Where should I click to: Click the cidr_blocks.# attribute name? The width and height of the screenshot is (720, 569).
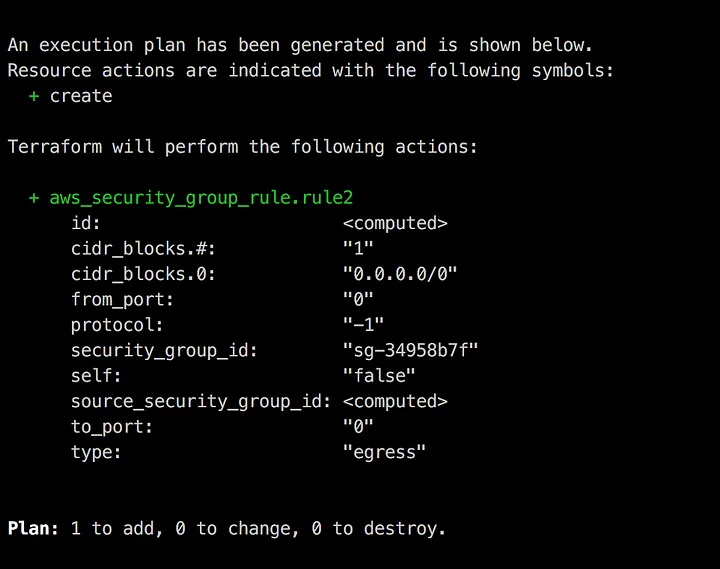(143, 249)
